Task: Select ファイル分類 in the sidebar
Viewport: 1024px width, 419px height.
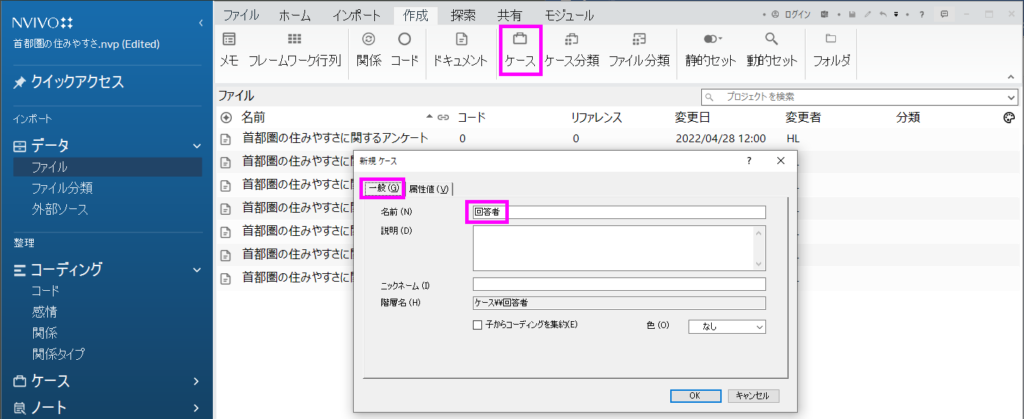Action: (x=62, y=188)
